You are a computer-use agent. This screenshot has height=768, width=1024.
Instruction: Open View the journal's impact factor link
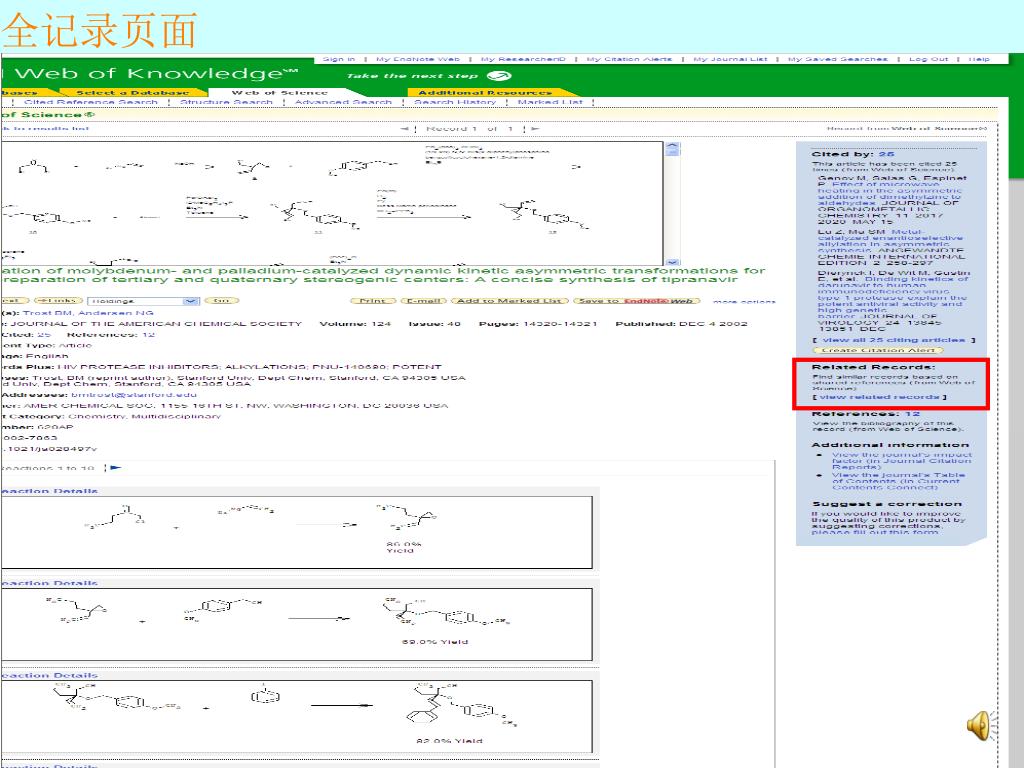coord(902,460)
